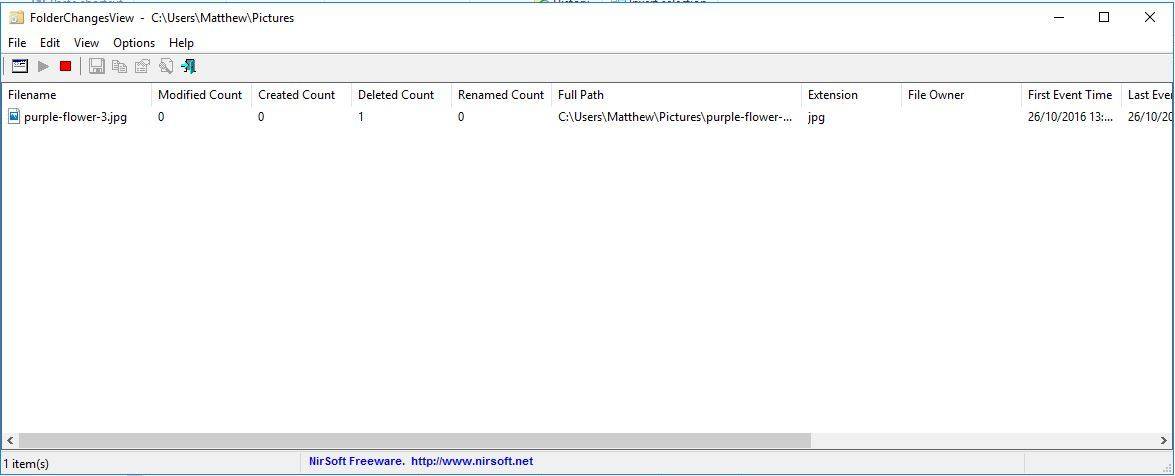Stop monitoring with the red square icon
Viewport: 1175px width, 476px height.
(65, 67)
